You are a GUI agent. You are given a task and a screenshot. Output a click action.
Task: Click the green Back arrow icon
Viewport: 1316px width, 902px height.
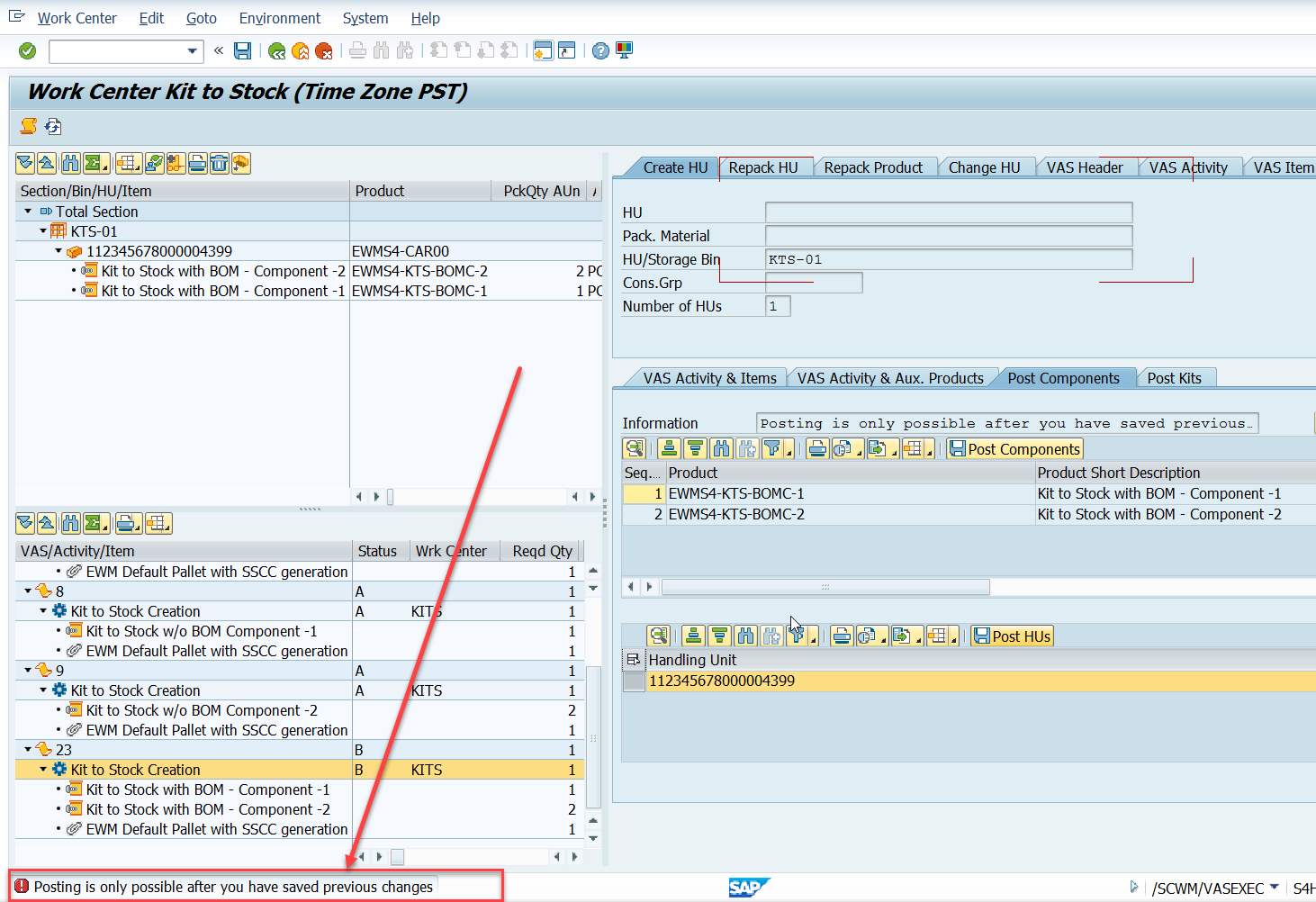(277, 51)
